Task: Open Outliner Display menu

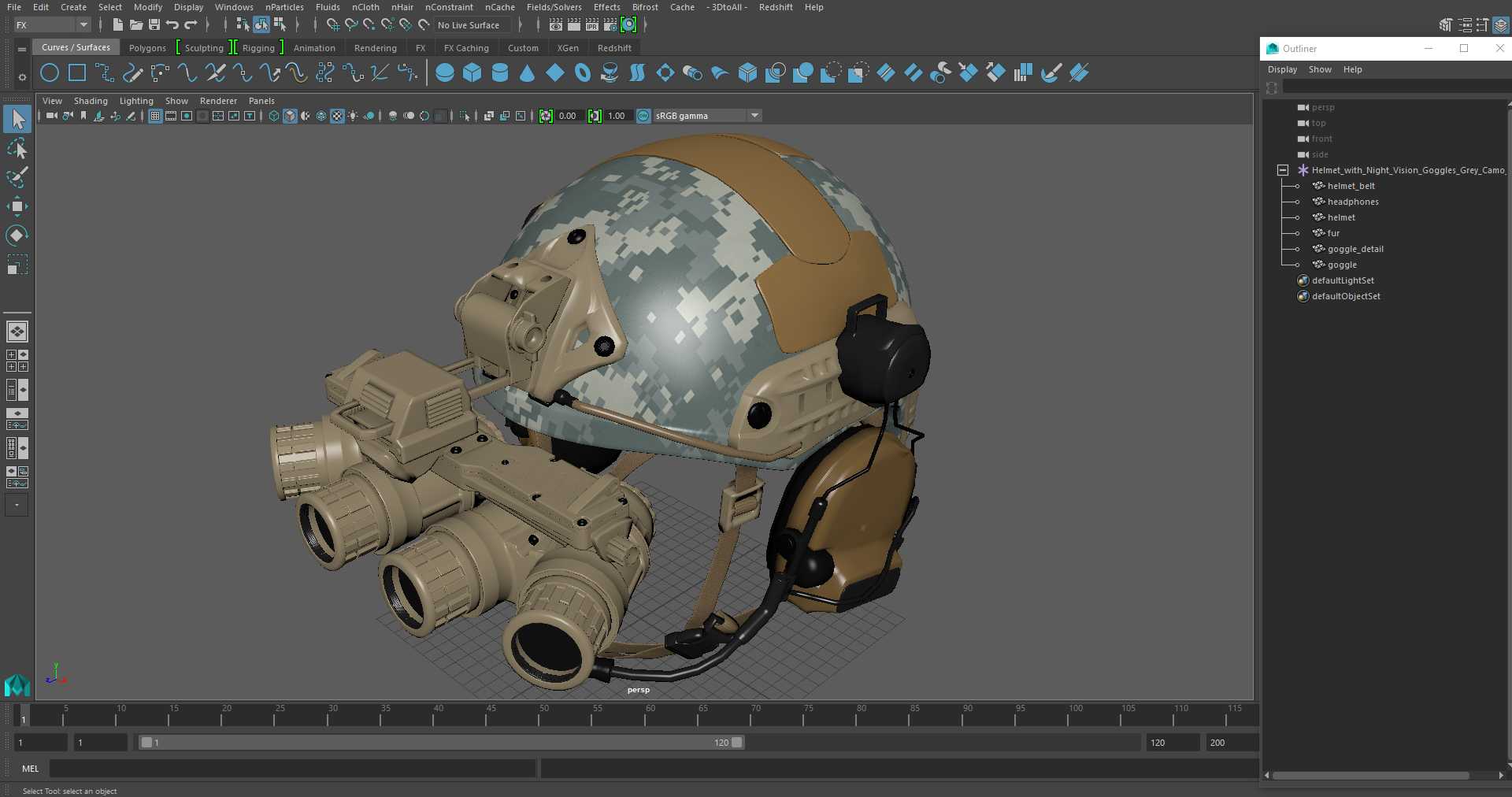Action: pos(1282,69)
